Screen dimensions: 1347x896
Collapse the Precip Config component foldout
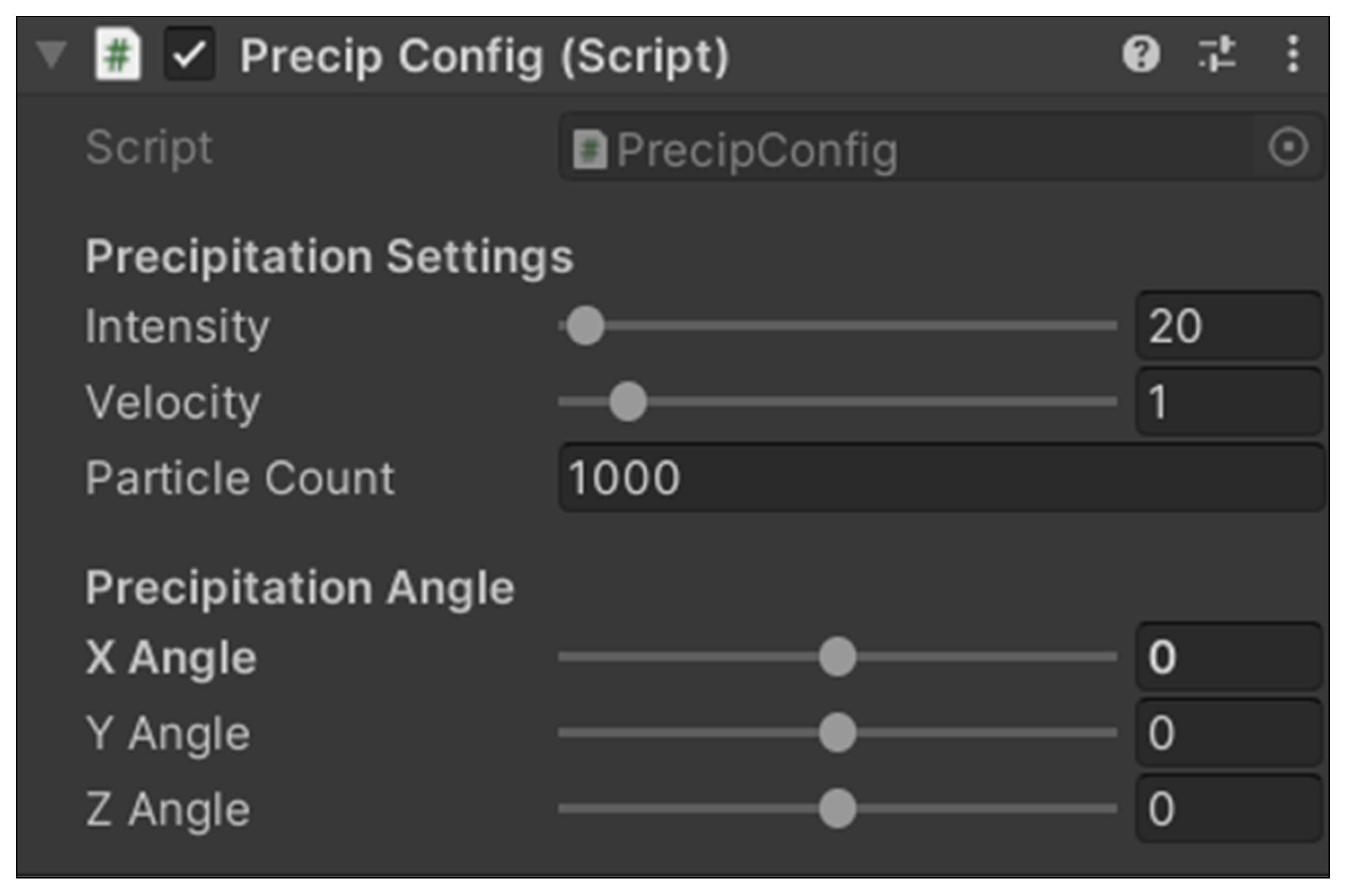coord(51,55)
